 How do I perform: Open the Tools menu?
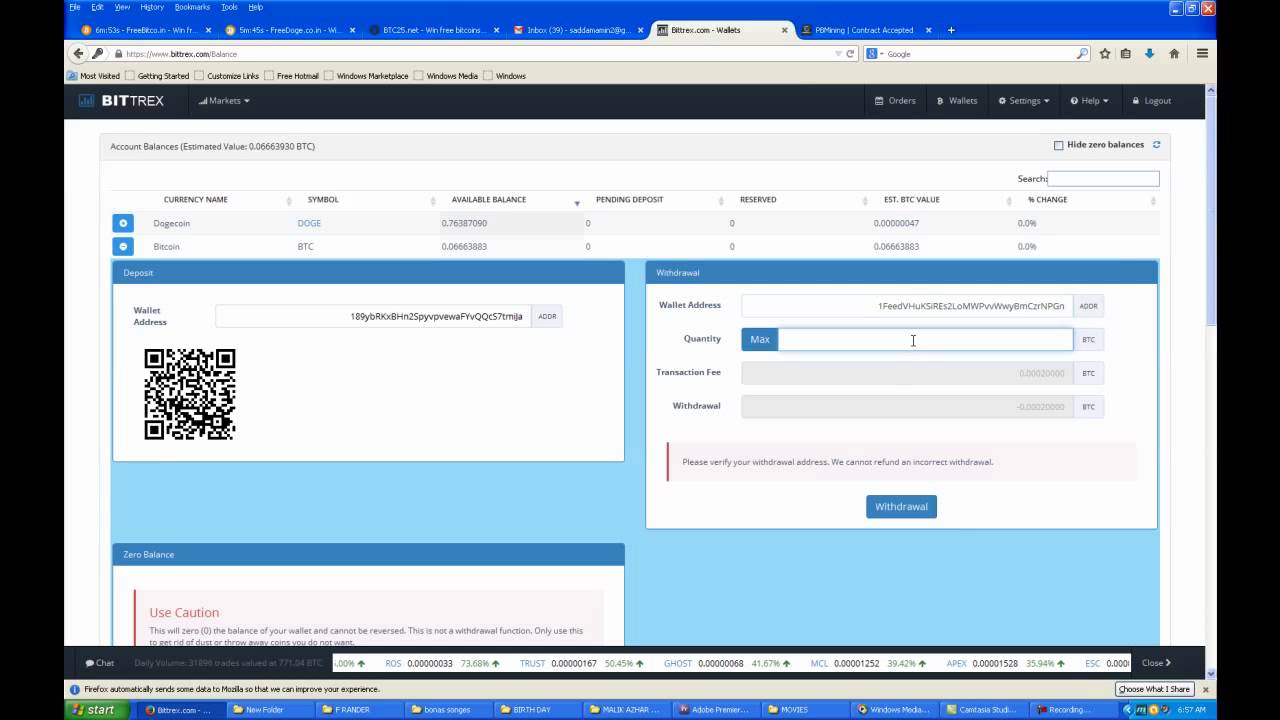click(x=229, y=7)
